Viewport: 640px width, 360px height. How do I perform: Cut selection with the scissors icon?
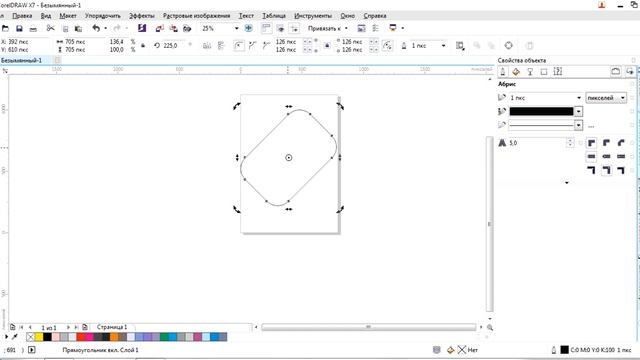pyautogui.click(x=51, y=28)
